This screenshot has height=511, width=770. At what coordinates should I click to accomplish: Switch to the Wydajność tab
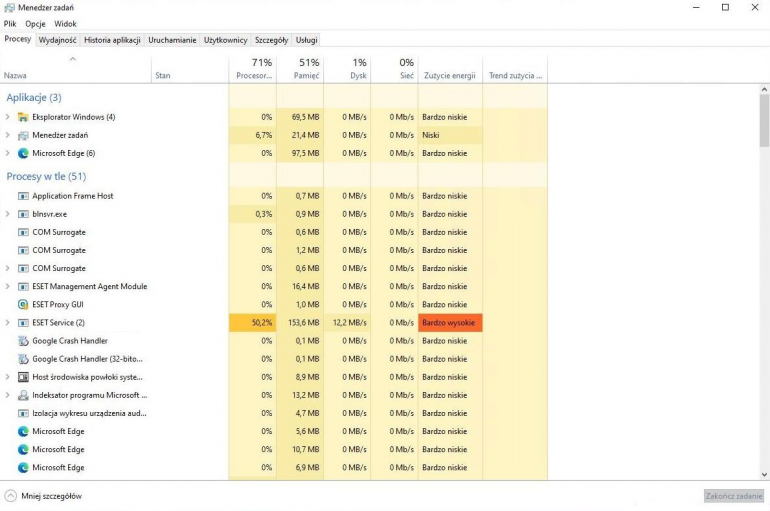pyautogui.click(x=57, y=40)
